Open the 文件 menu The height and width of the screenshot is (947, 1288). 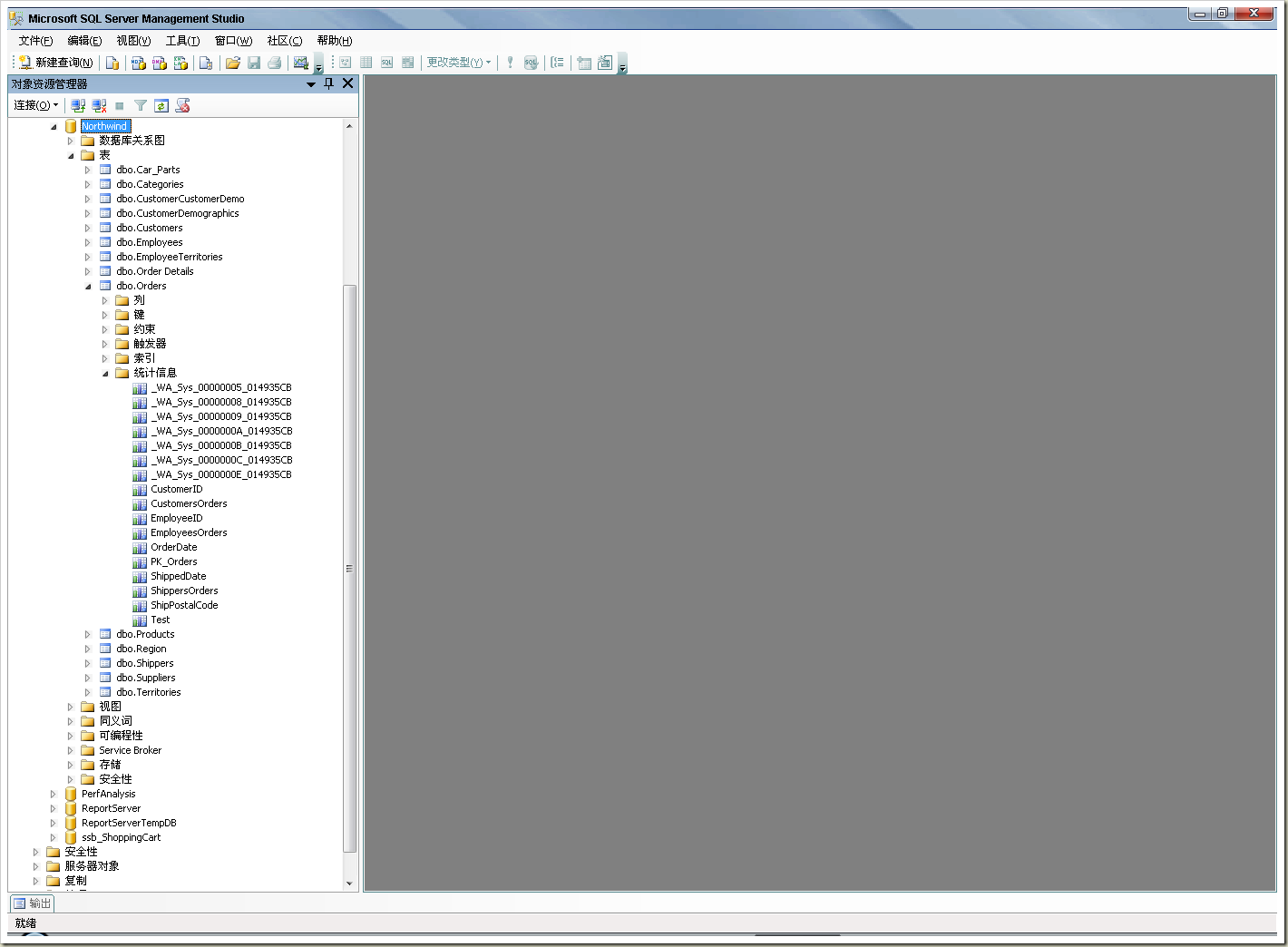(x=35, y=41)
